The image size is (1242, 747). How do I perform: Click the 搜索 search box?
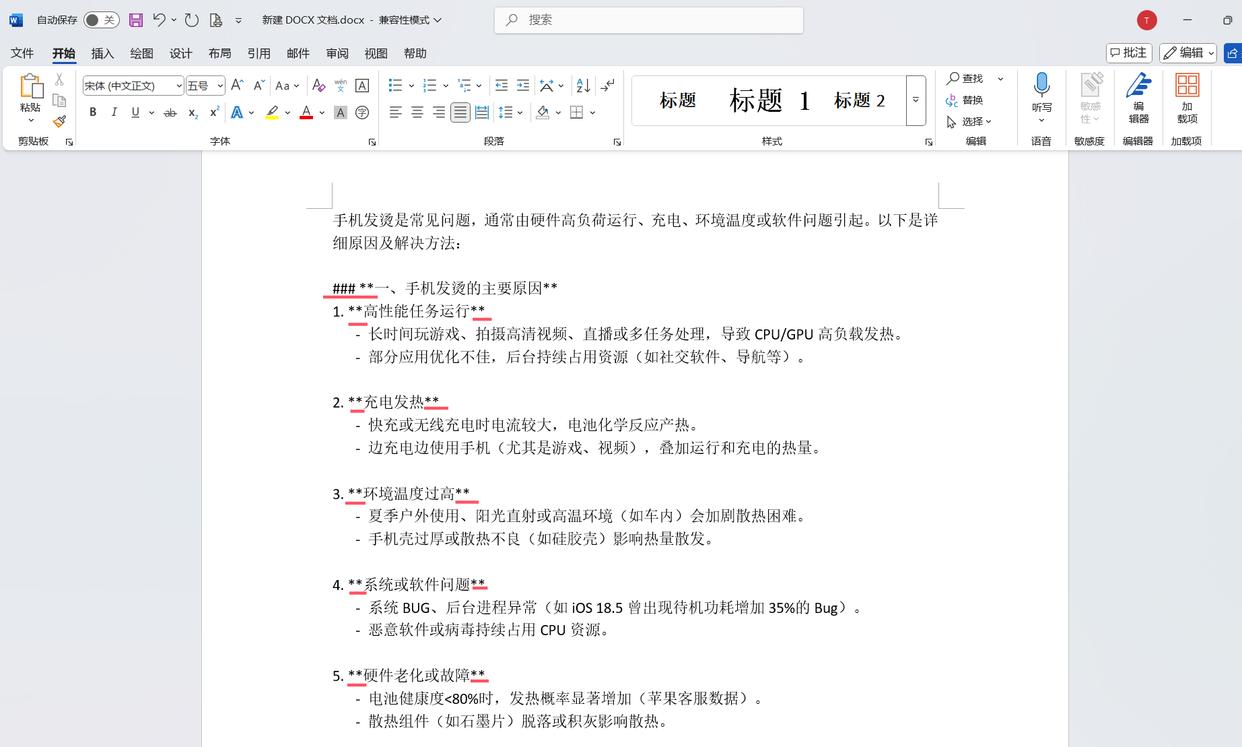pos(648,20)
